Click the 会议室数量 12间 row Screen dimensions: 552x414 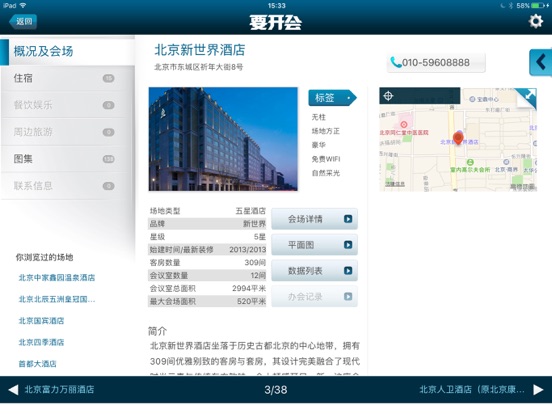click(207, 275)
